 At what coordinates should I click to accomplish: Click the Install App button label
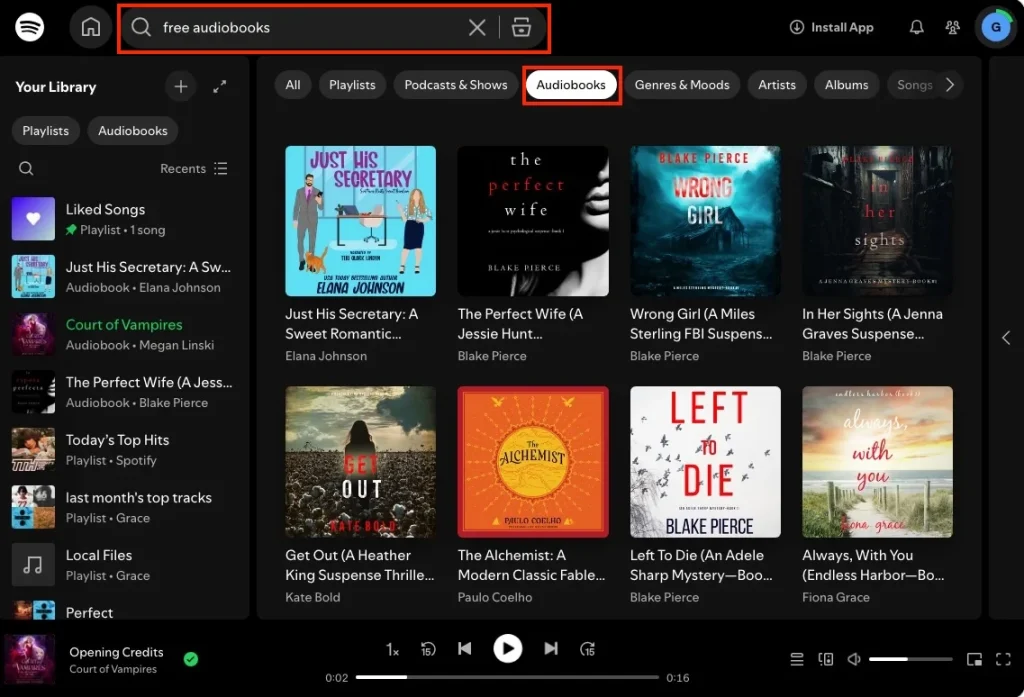pos(842,27)
